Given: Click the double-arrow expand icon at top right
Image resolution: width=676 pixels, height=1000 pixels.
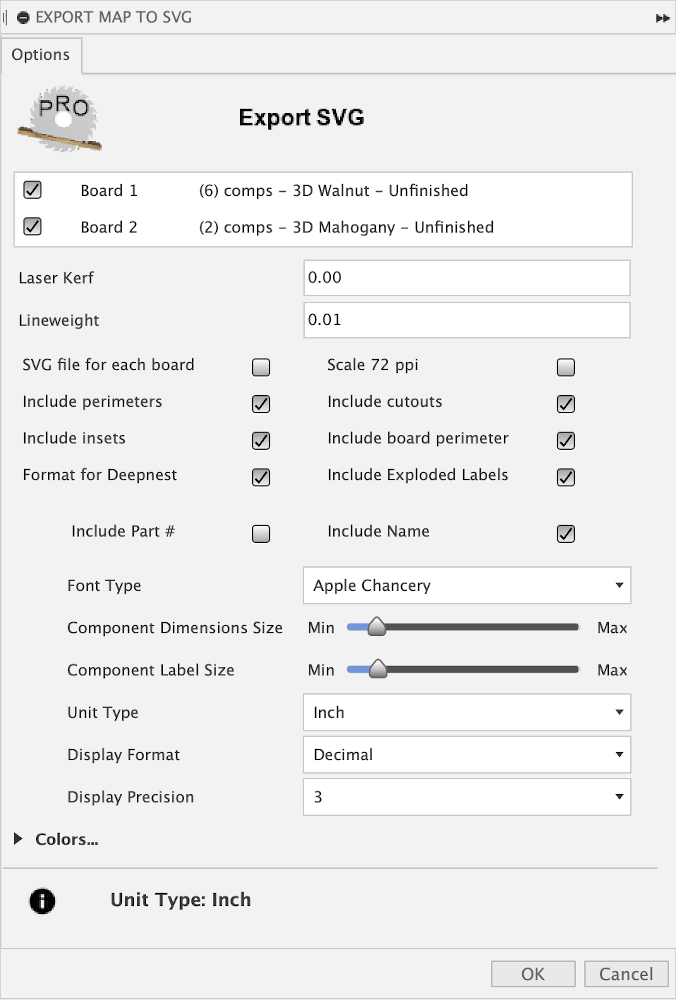Looking at the screenshot, I should pyautogui.click(x=662, y=18).
